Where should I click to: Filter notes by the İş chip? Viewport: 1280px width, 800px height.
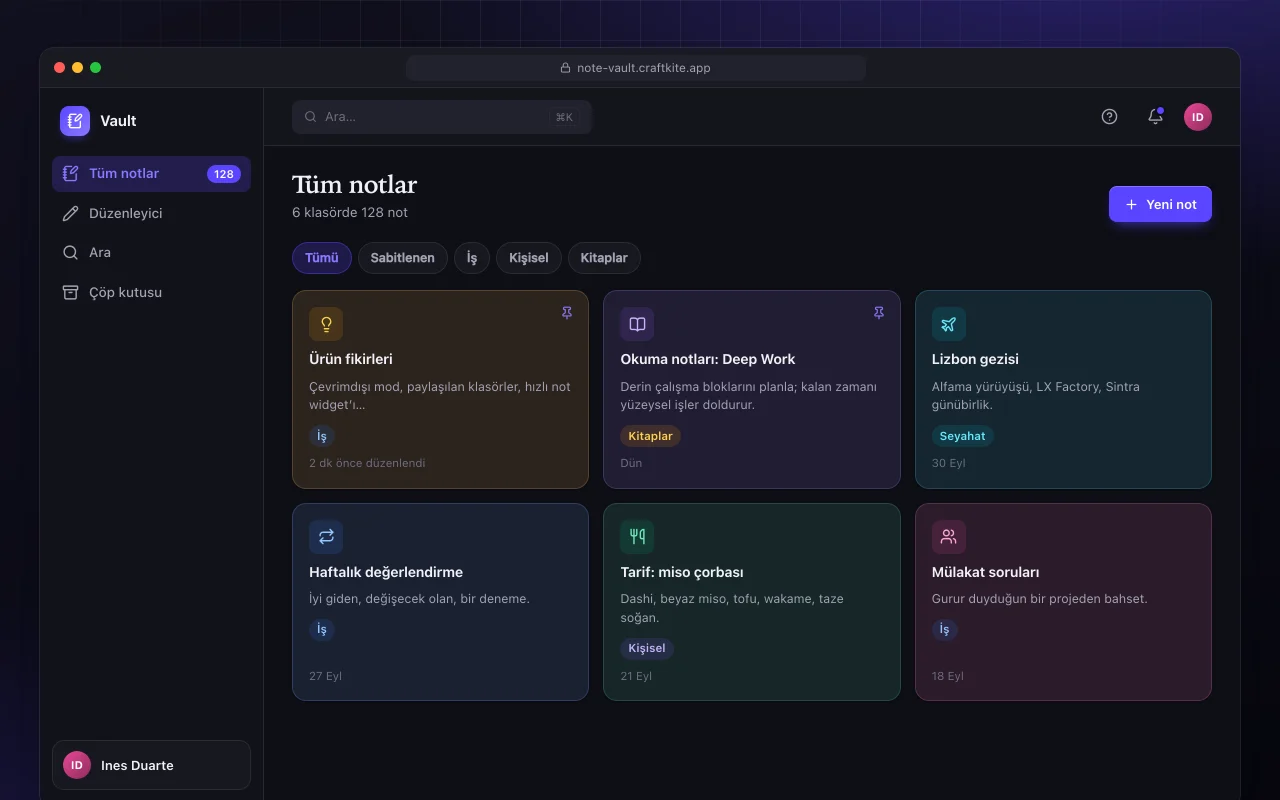472,258
